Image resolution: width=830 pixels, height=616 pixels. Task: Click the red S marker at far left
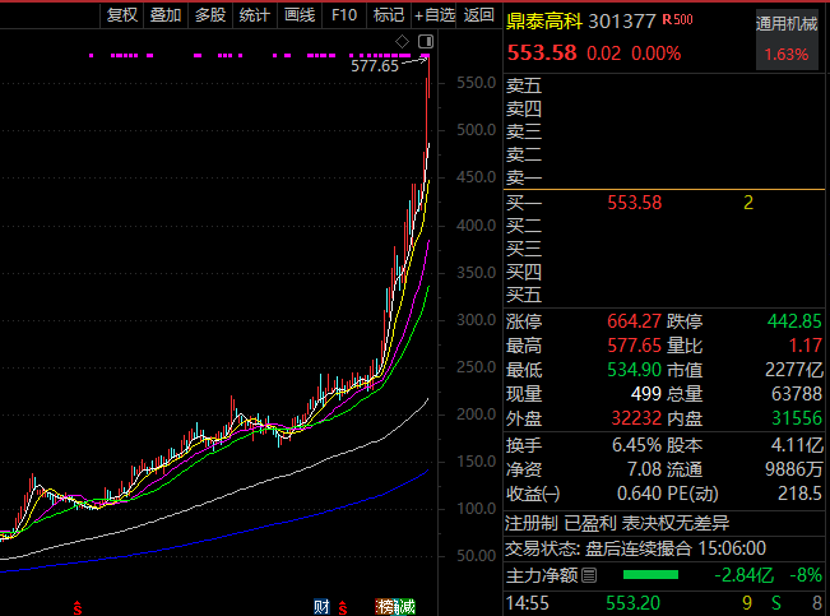pyautogui.click(x=78, y=608)
